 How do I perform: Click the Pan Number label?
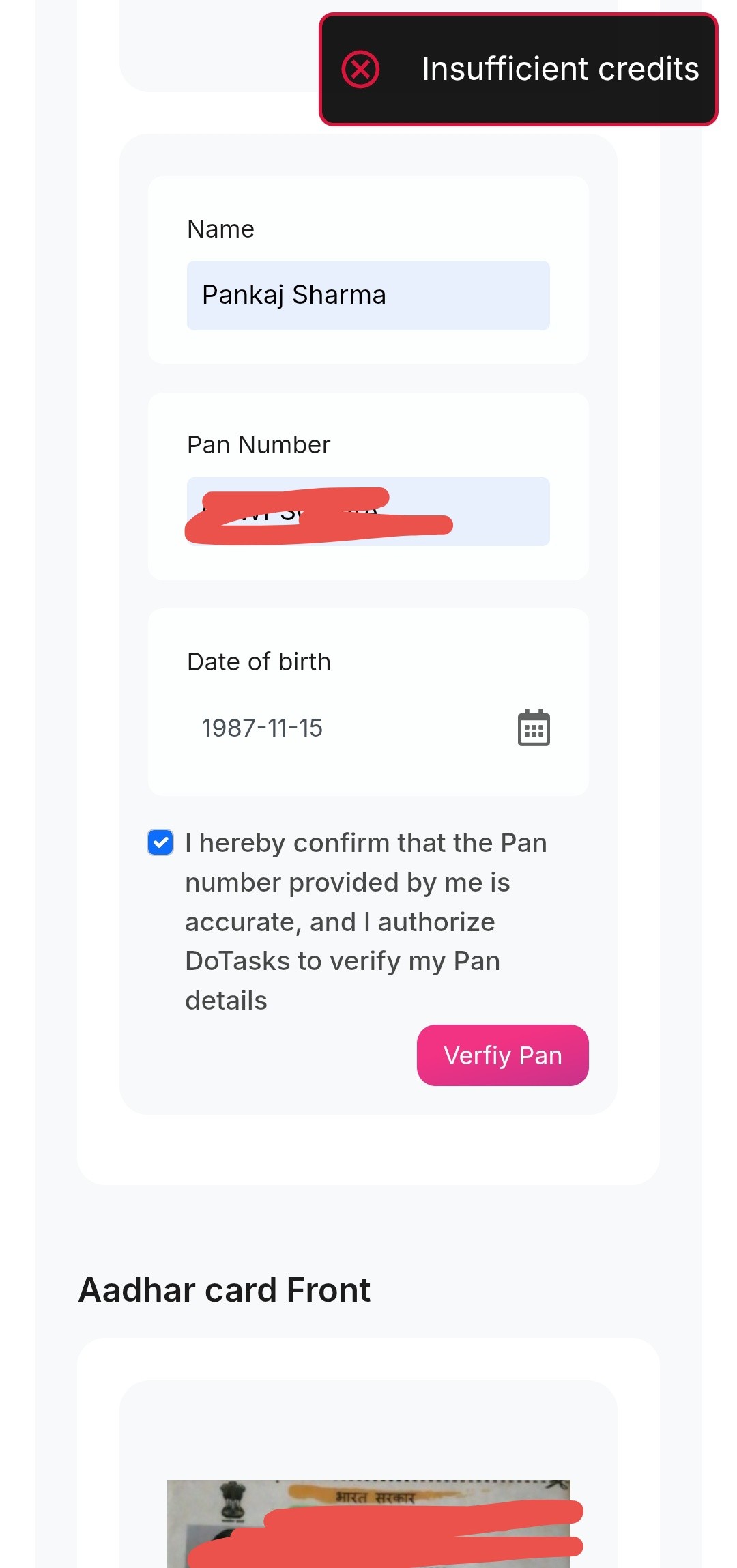click(259, 445)
